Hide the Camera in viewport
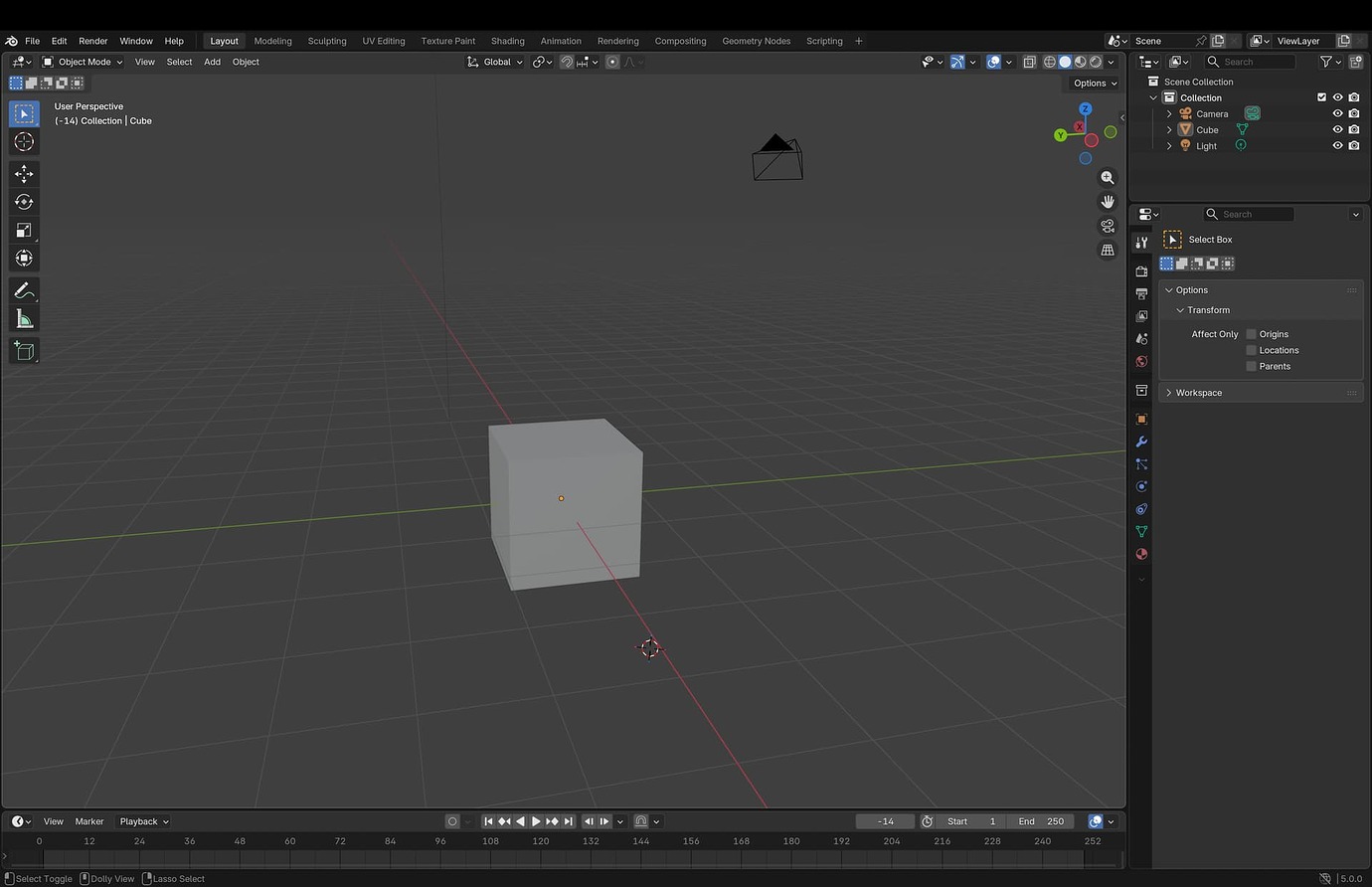1372x887 pixels. point(1337,113)
